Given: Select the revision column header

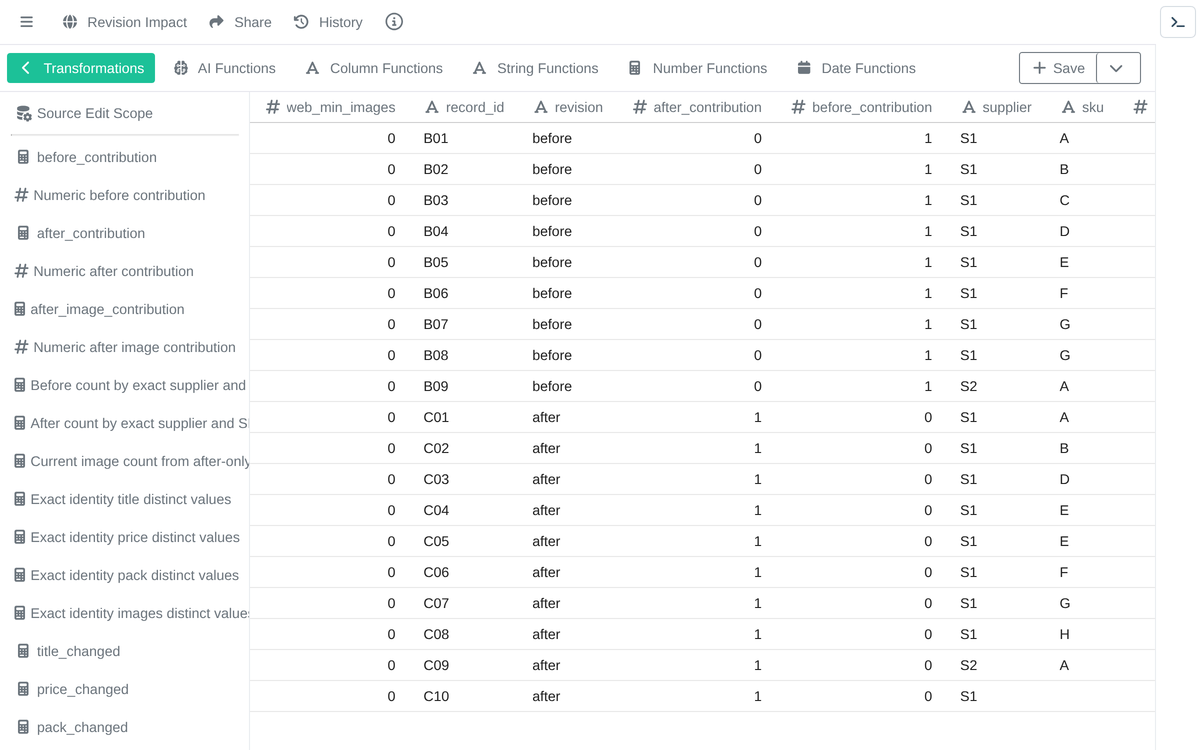Looking at the screenshot, I should click(x=568, y=107).
